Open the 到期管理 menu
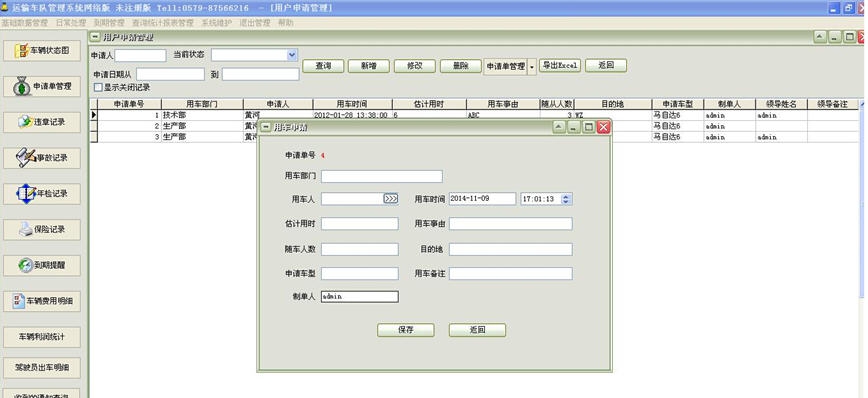This screenshot has width=868, height=398. click(109, 23)
